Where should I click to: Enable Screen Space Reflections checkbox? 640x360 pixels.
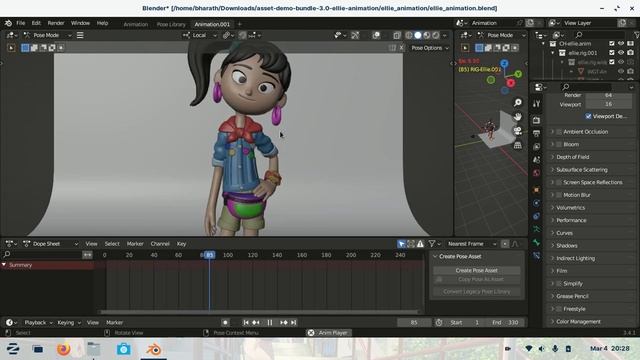coord(559,182)
